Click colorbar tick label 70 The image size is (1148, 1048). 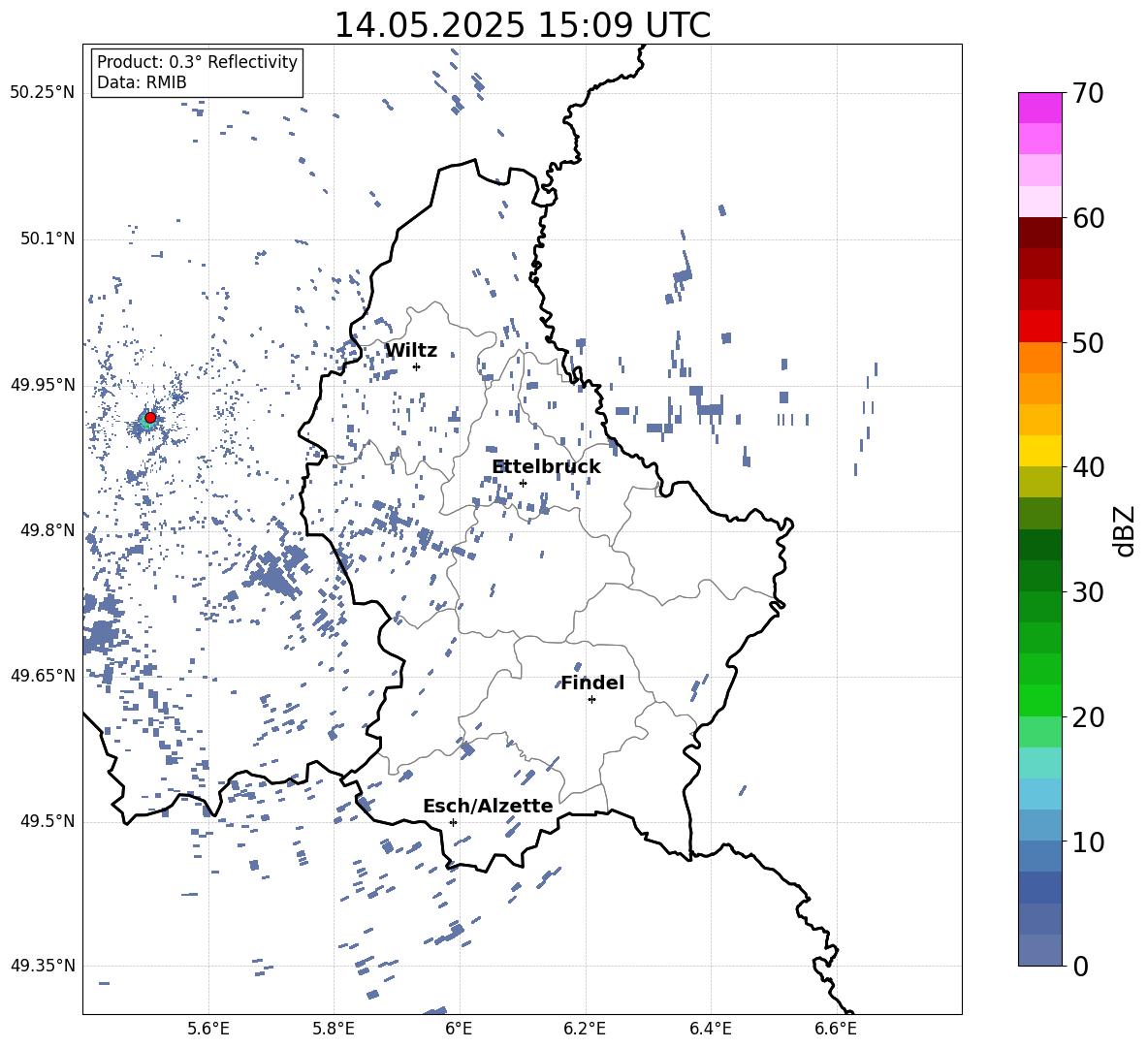(x=1088, y=93)
